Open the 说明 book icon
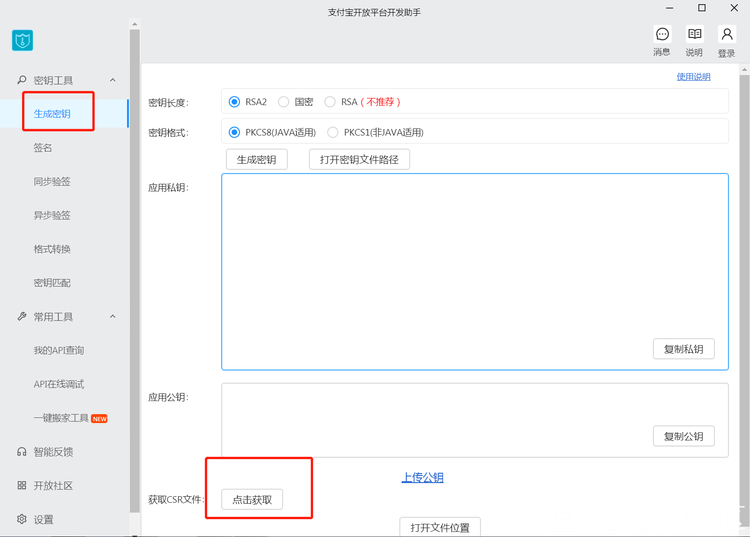Image resolution: width=750 pixels, height=537 pixels. pos(695,34)
